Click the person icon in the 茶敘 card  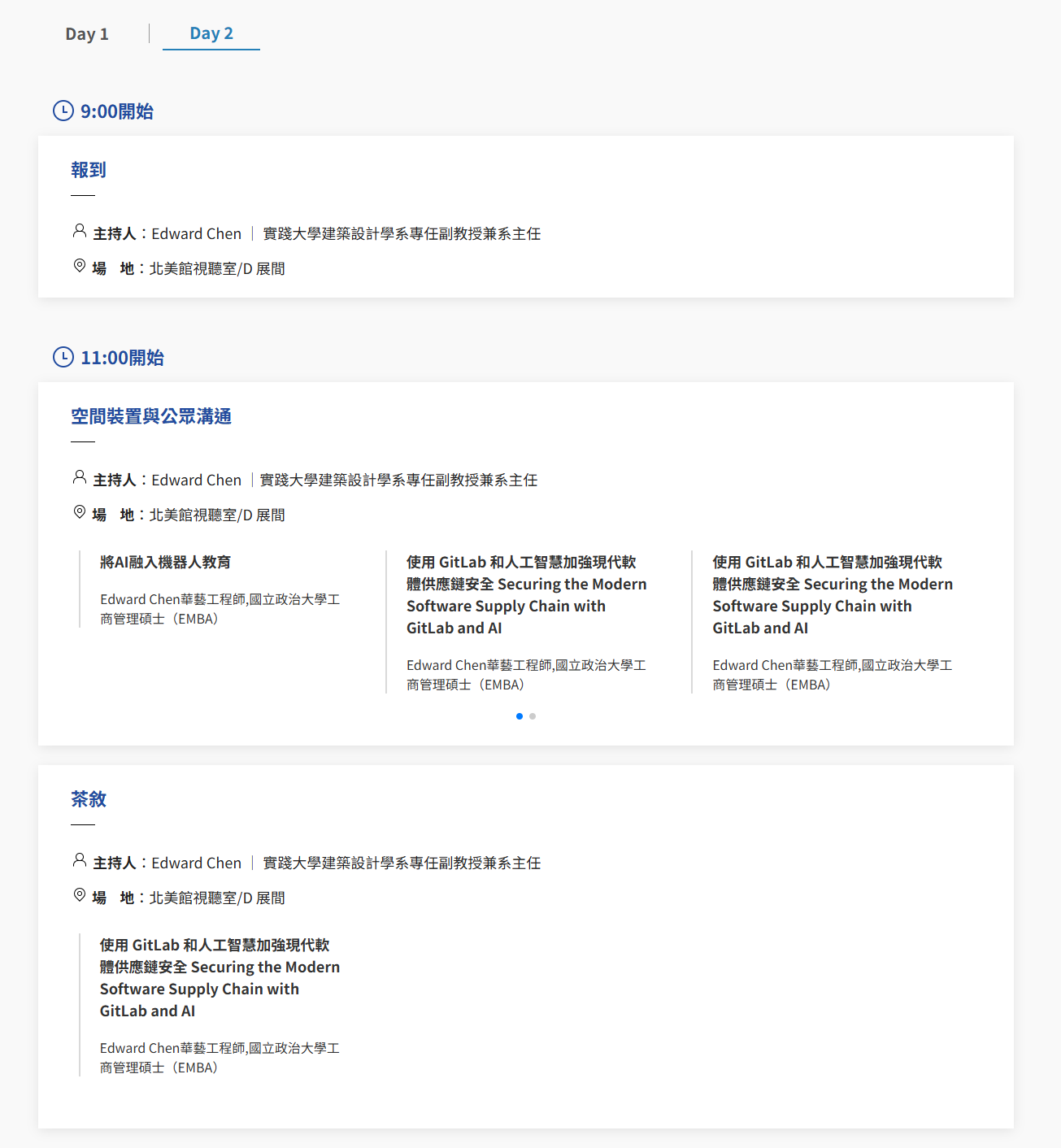point(80,861)
